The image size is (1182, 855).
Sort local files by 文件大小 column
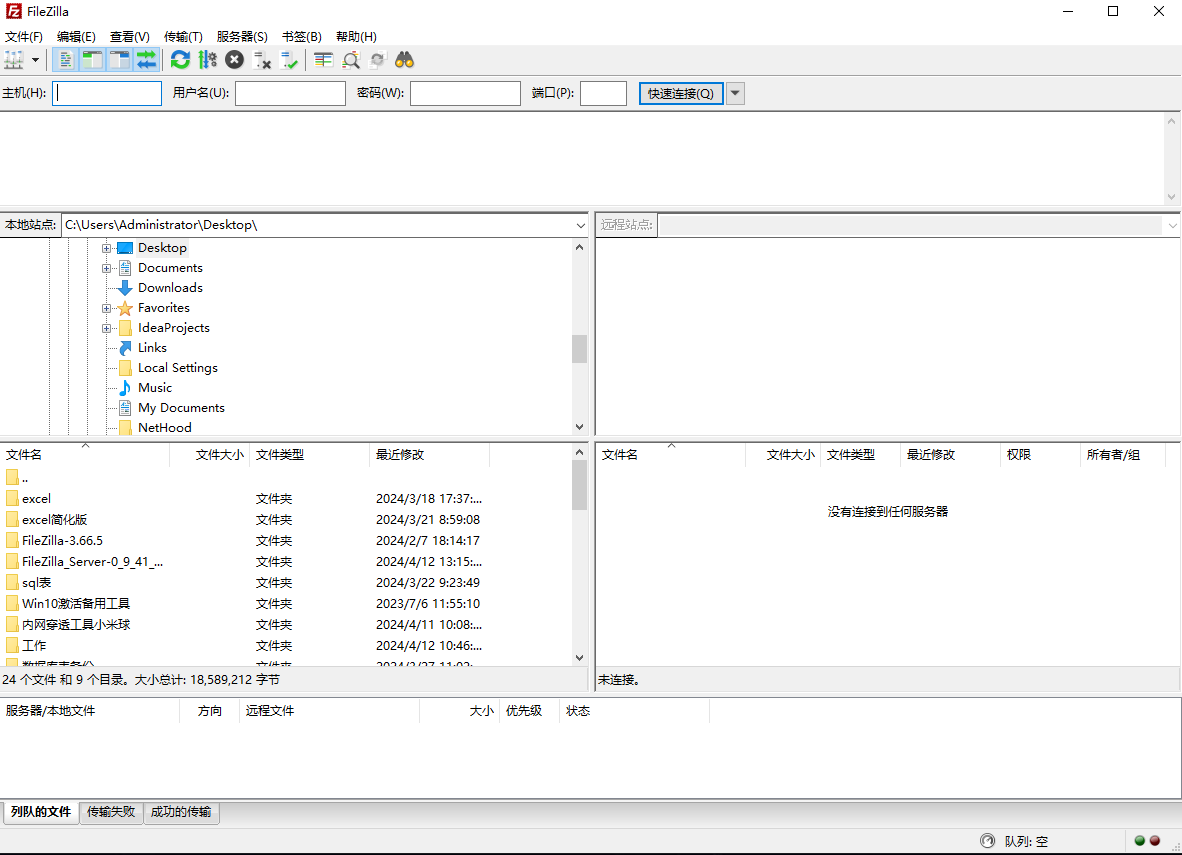coord(210,455)
